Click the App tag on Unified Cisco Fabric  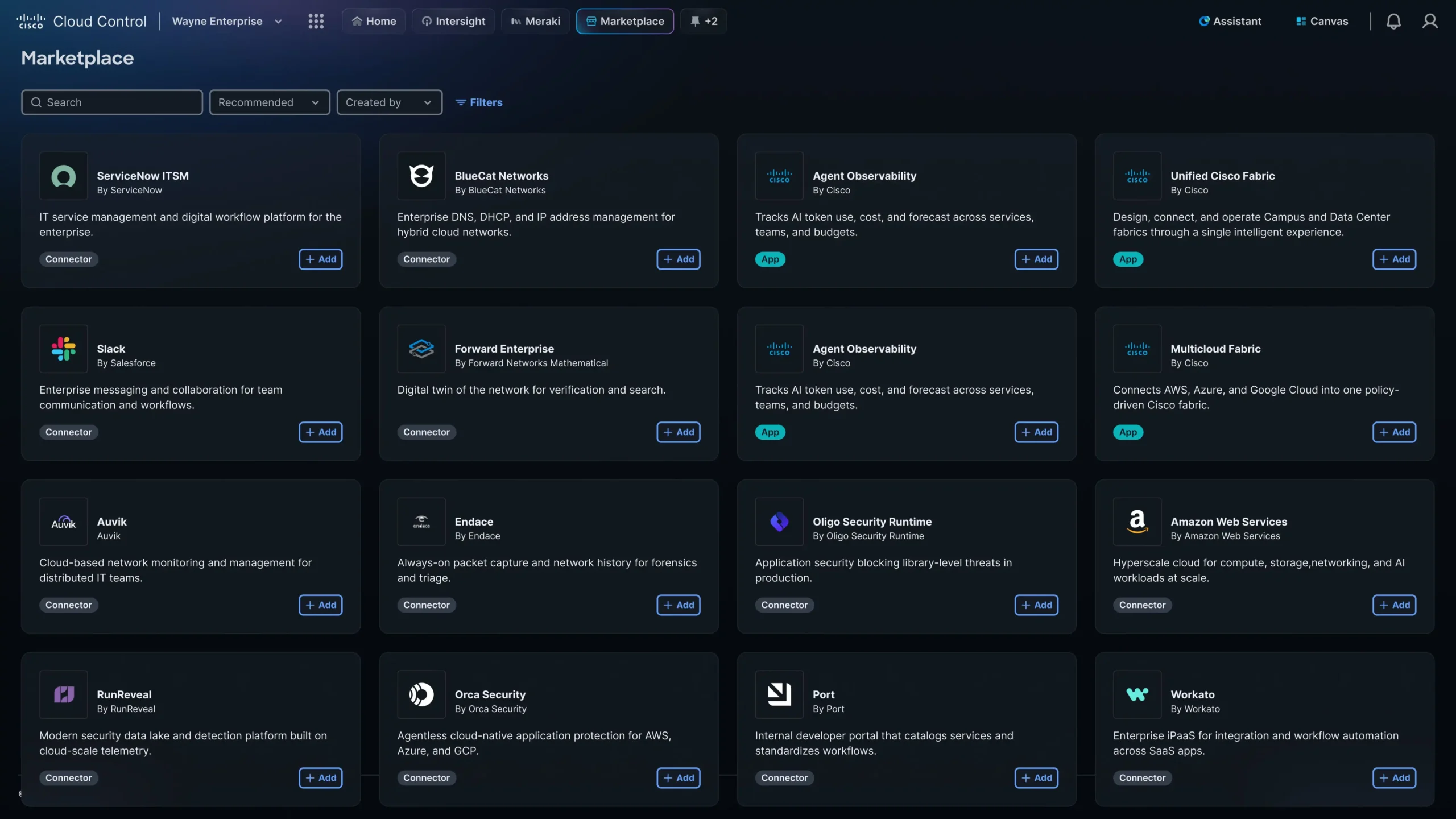click(x=1128, y=259)
